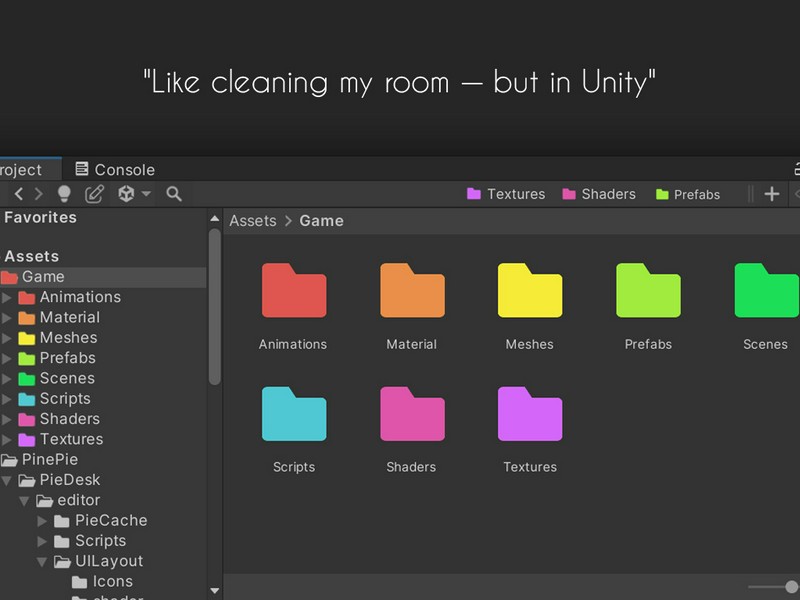Expand the Material folder in the tree
This screenshot has width=800, height=600.
7,318
